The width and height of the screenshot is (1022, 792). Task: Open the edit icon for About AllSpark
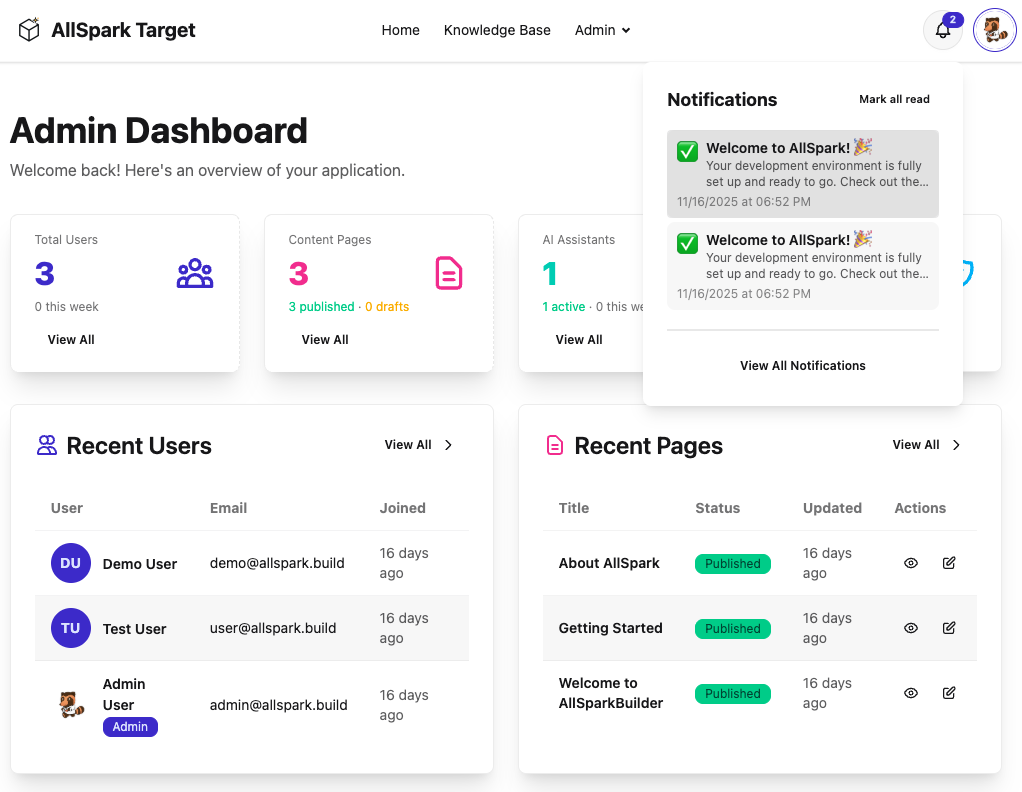click(948, 563)
